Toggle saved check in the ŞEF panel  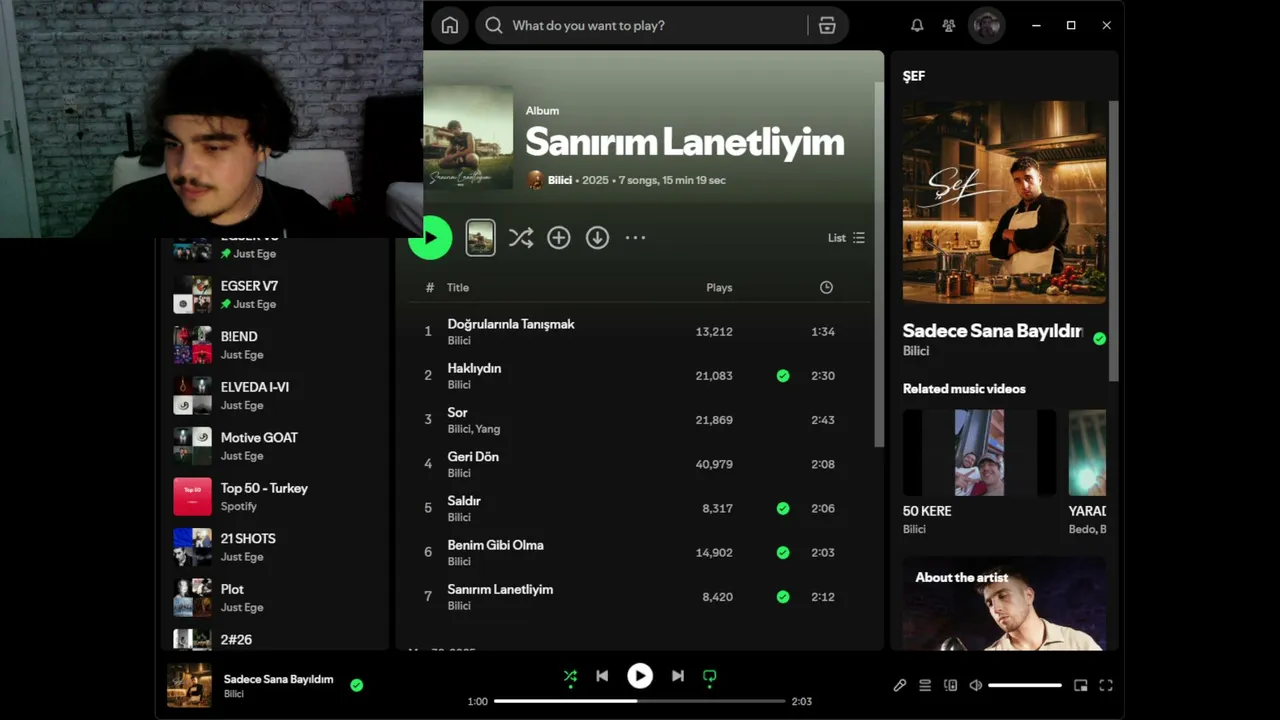tap(1100, 339)
